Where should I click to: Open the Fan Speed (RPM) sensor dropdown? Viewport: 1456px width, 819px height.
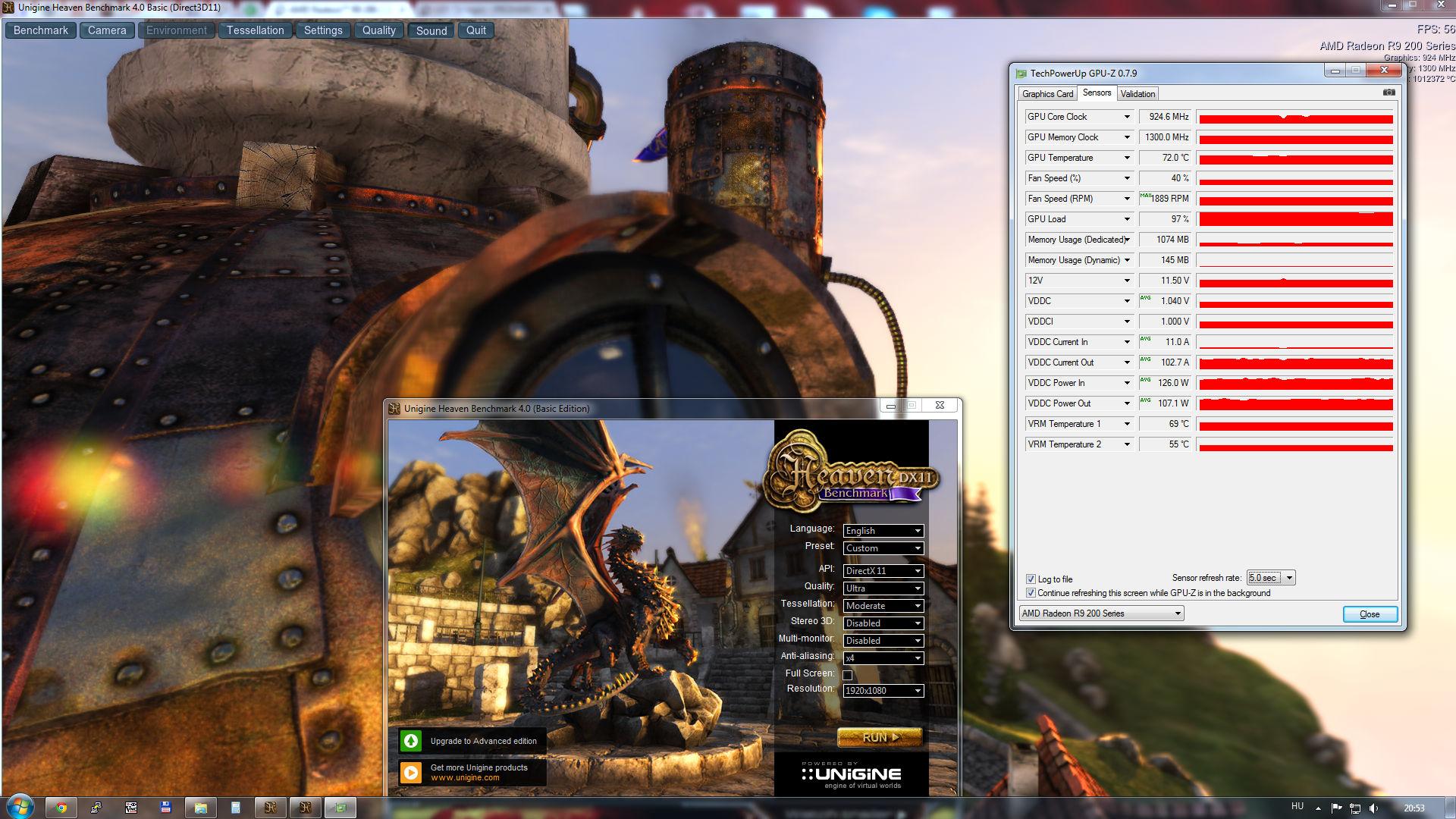1126,199
